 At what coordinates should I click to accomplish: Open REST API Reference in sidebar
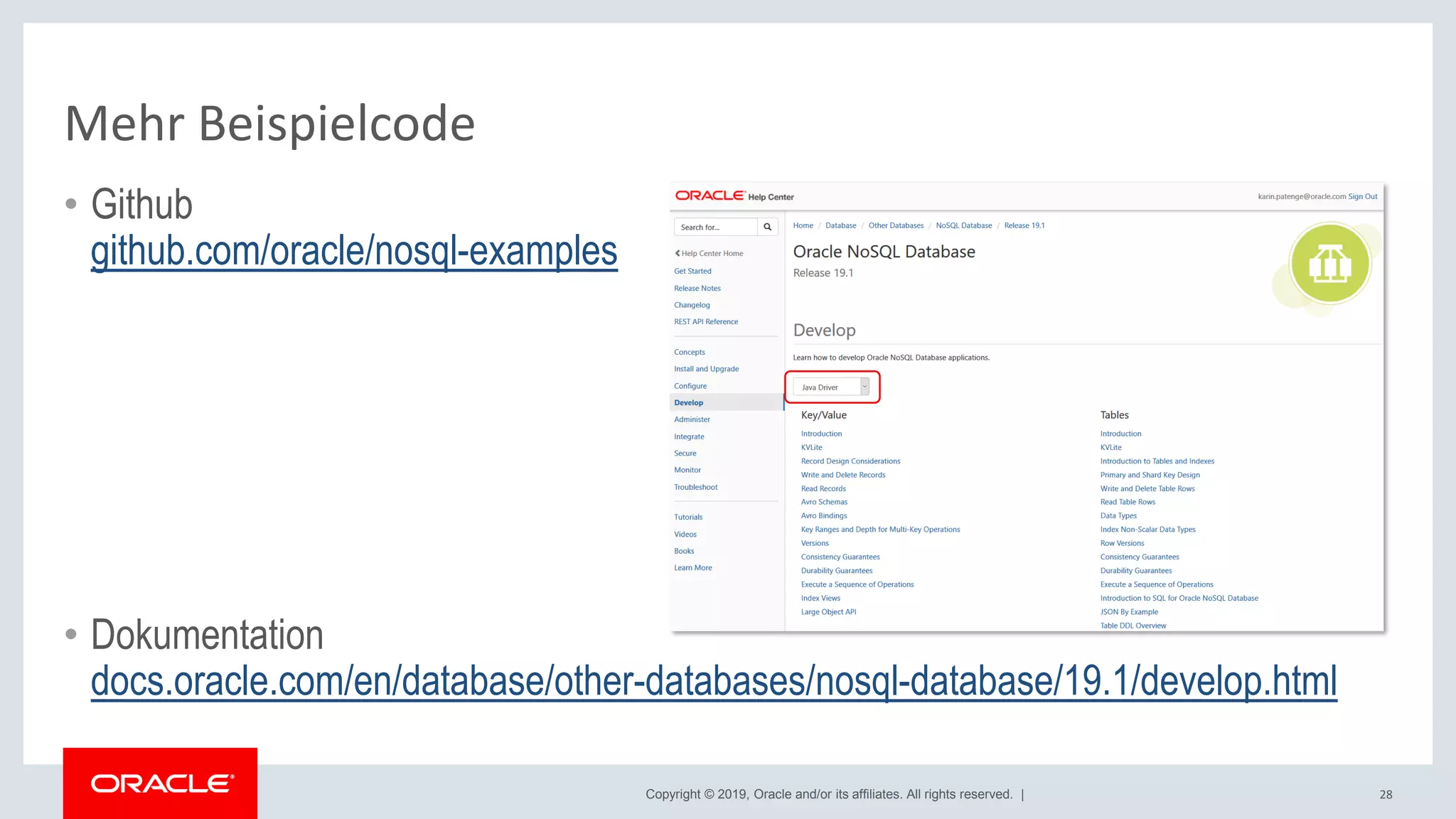point(706,321)
